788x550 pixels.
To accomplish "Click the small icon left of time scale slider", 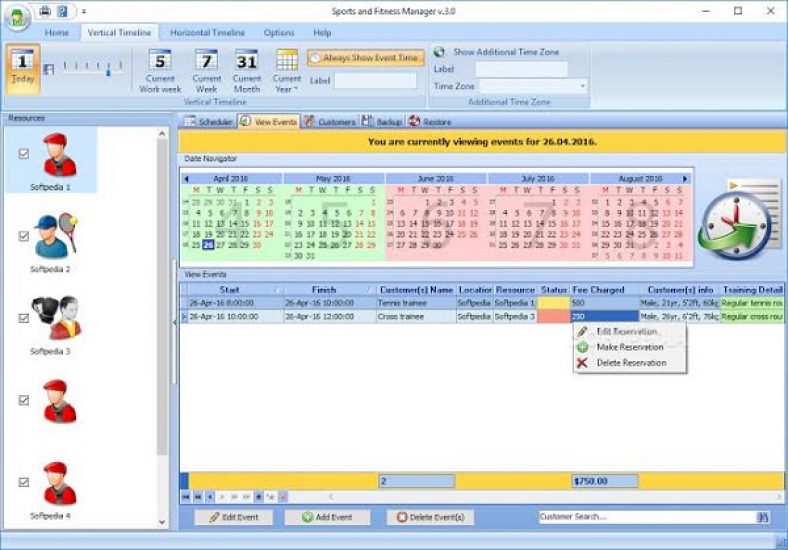I will click(49, 69).
